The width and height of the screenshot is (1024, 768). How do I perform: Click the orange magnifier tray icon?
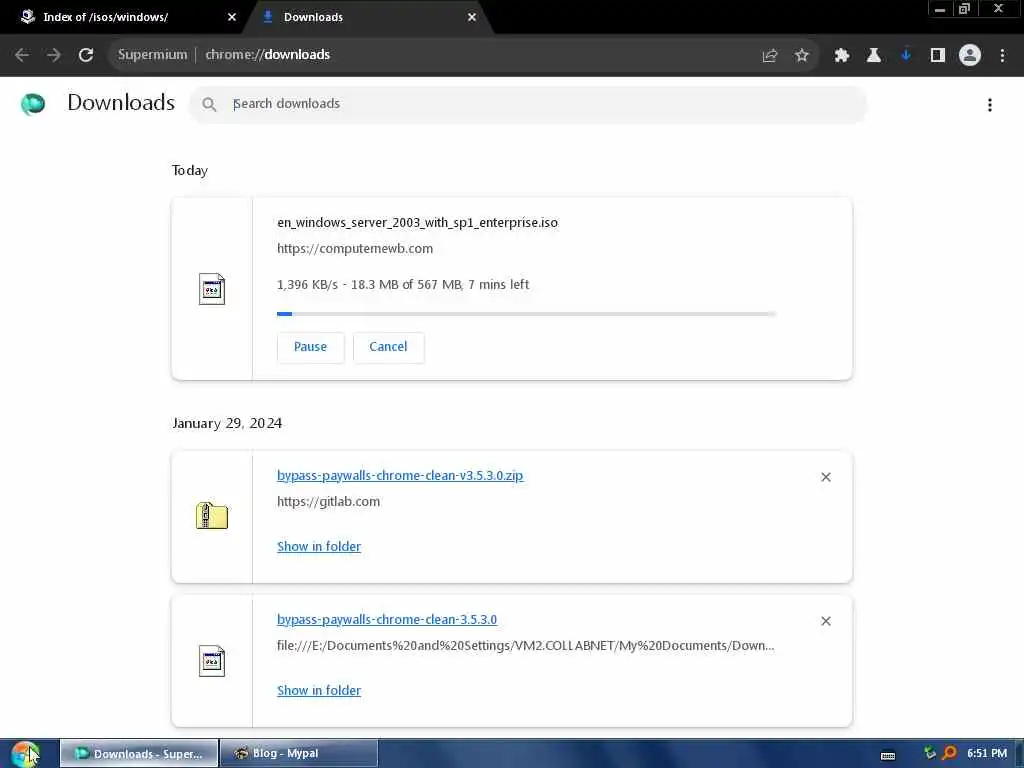(x=950, y=754)
